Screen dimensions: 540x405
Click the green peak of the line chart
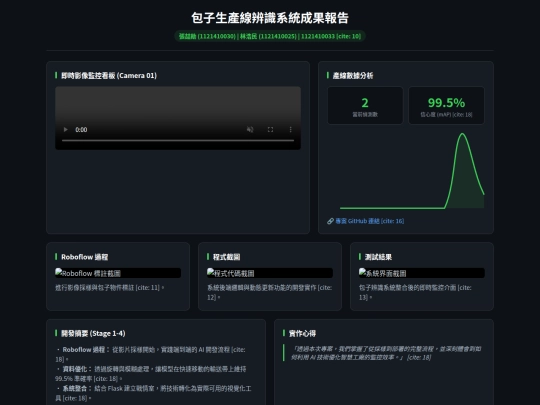pos(462,134)
